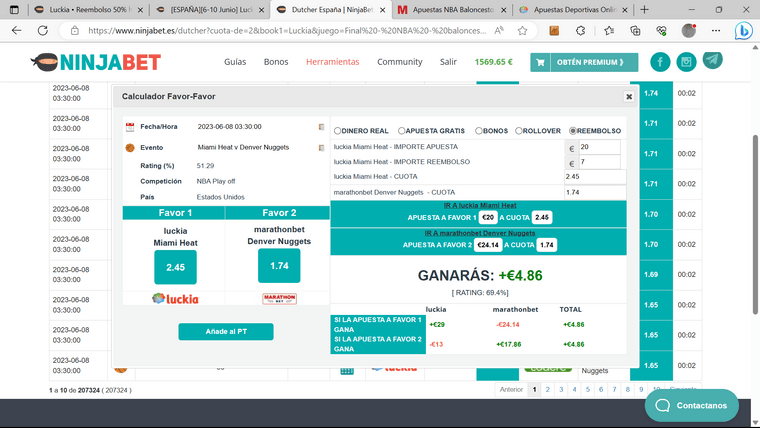Open the browser settings and more menu
Image resolution: width=760 pixels, height=428 pixels.
click(716, 31)
